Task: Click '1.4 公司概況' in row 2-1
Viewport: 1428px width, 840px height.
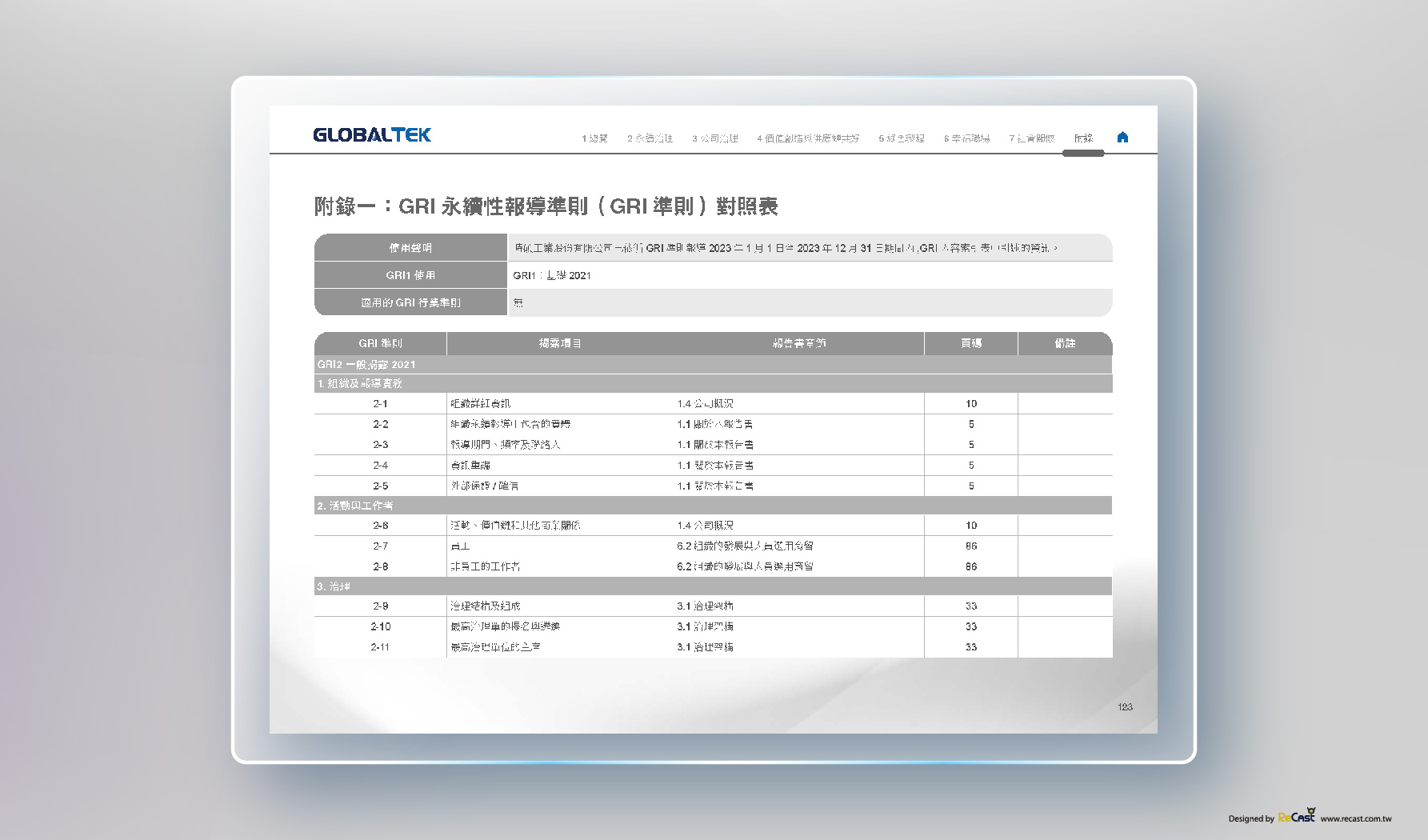Action: [x=705, y=404]
